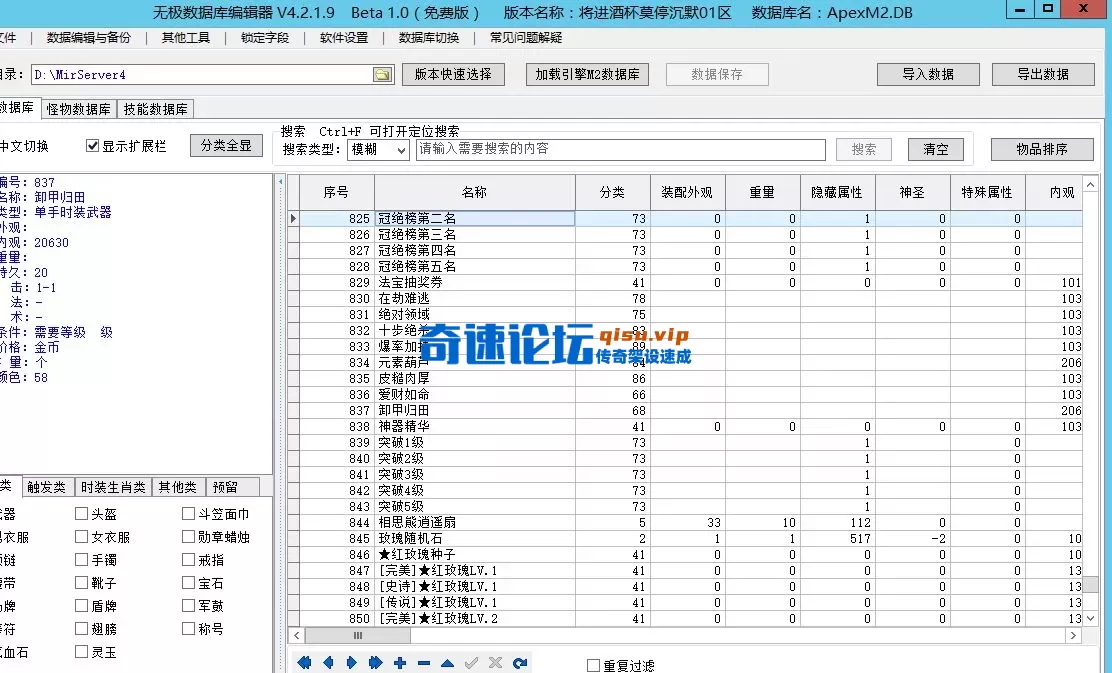1112x673 pixels.
Task: Jump to the first record arrow icon
Action: point(305,662)
